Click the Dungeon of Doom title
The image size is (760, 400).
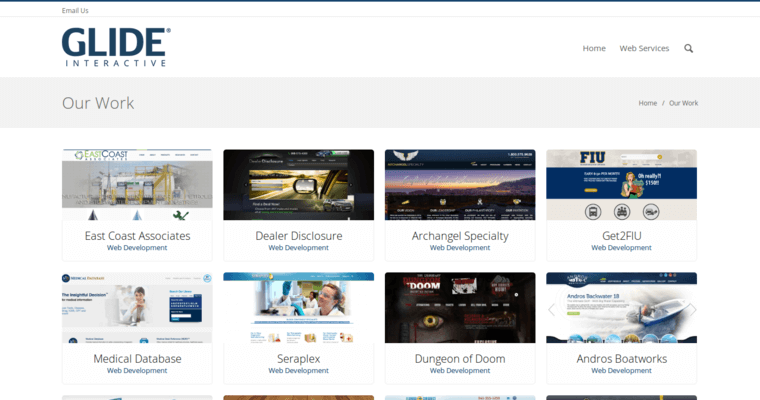tap(460, 358)
